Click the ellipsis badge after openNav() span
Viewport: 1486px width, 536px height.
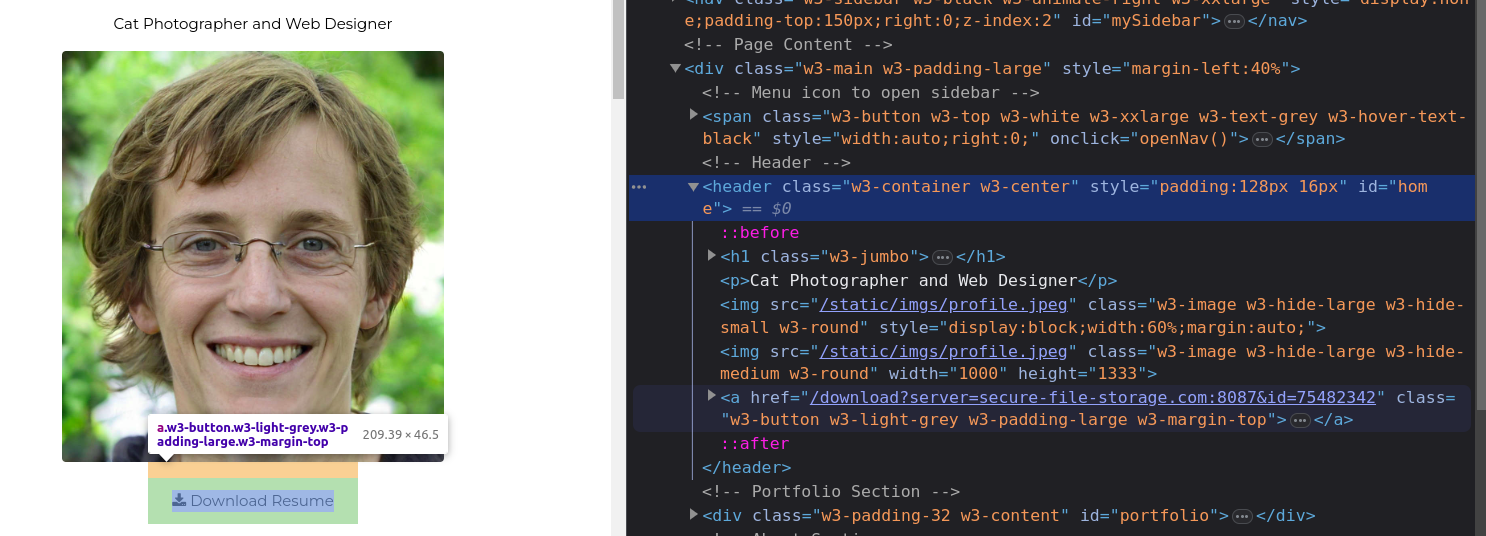pyautogui.click(x=1262, y=140)
